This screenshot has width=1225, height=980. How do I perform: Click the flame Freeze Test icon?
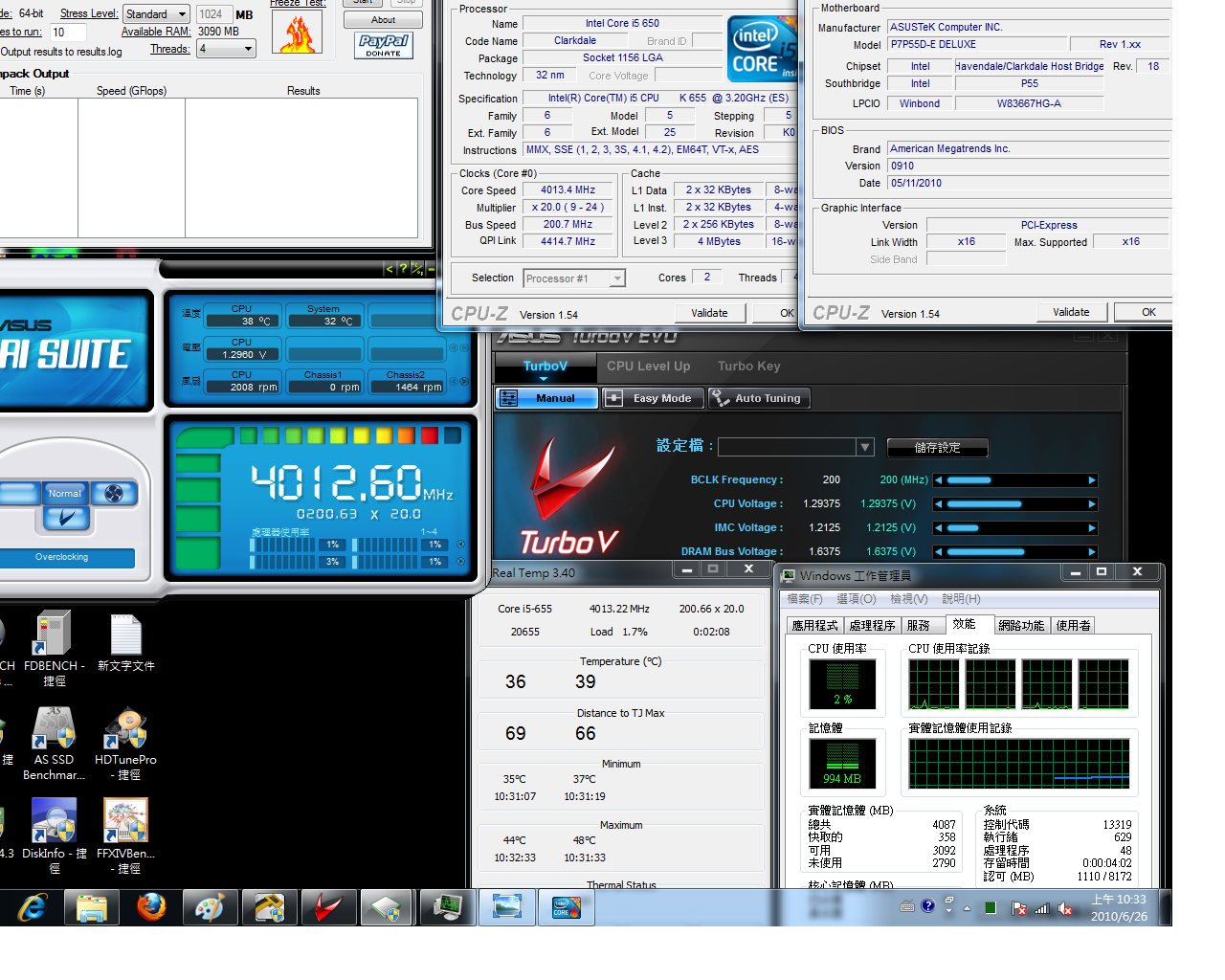tap(297, 33)
